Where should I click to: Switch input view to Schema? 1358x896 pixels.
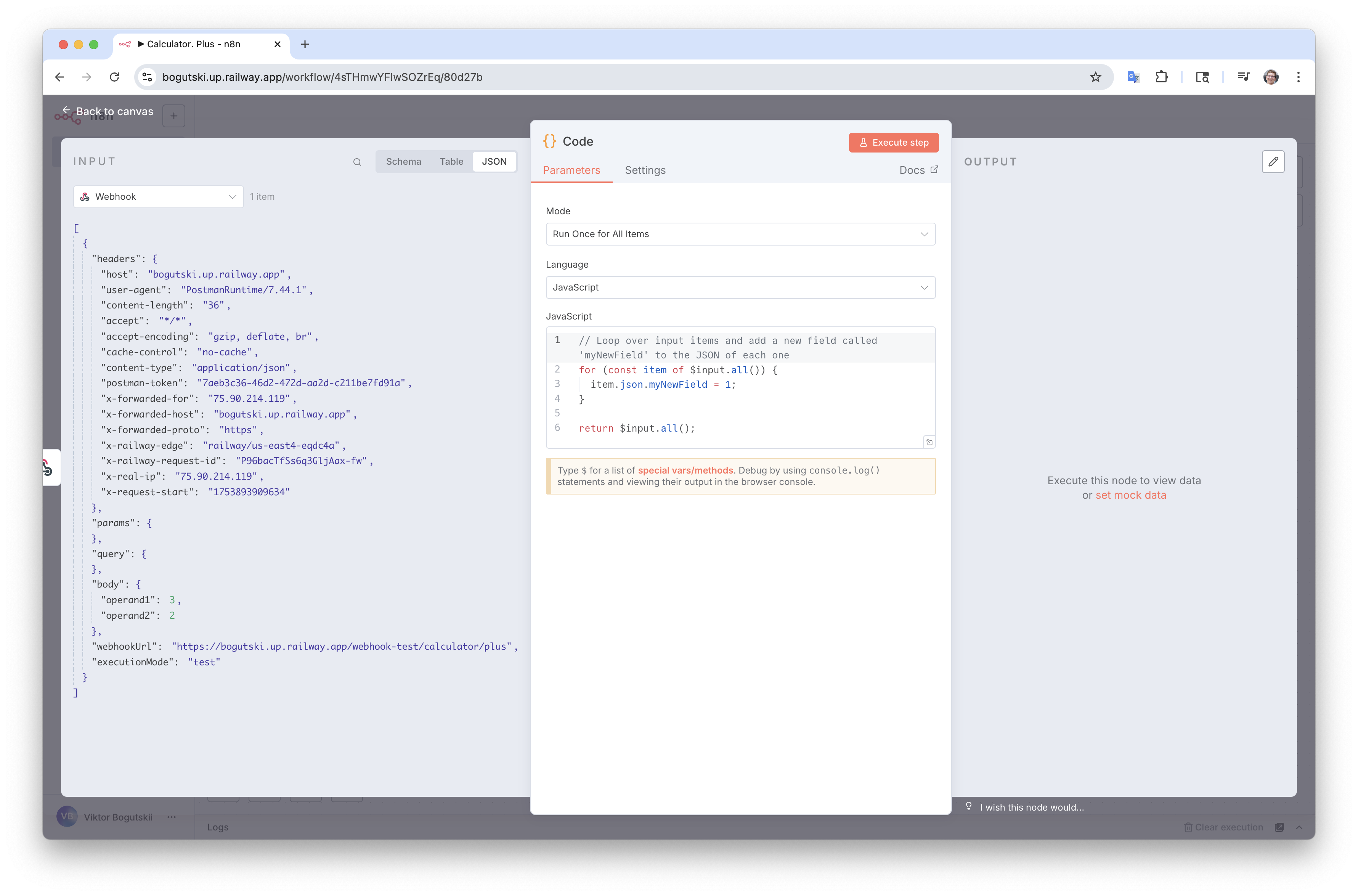[x=403, y=162]
